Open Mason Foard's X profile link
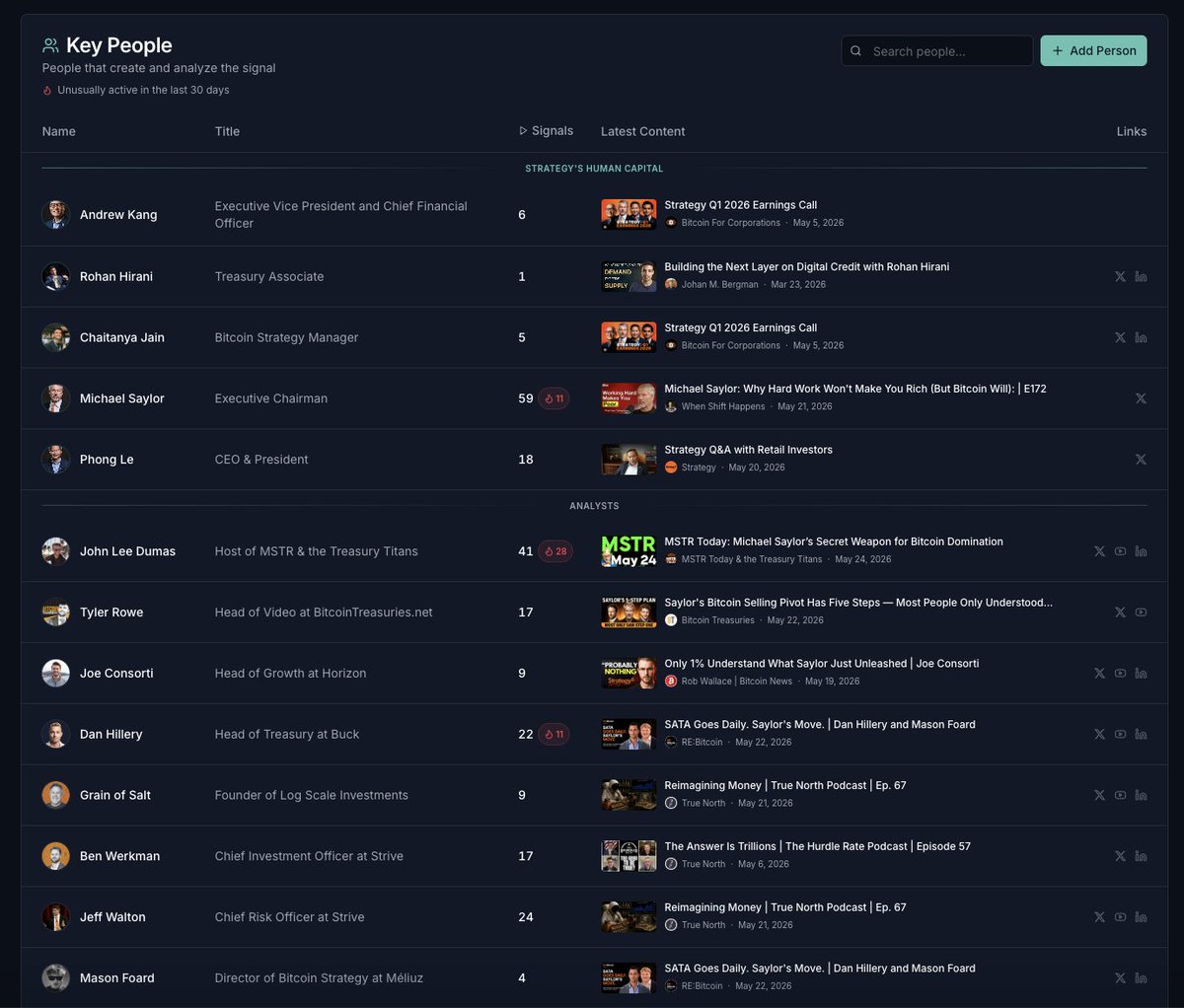The image size is (1184, 1008). [1120, 978]
